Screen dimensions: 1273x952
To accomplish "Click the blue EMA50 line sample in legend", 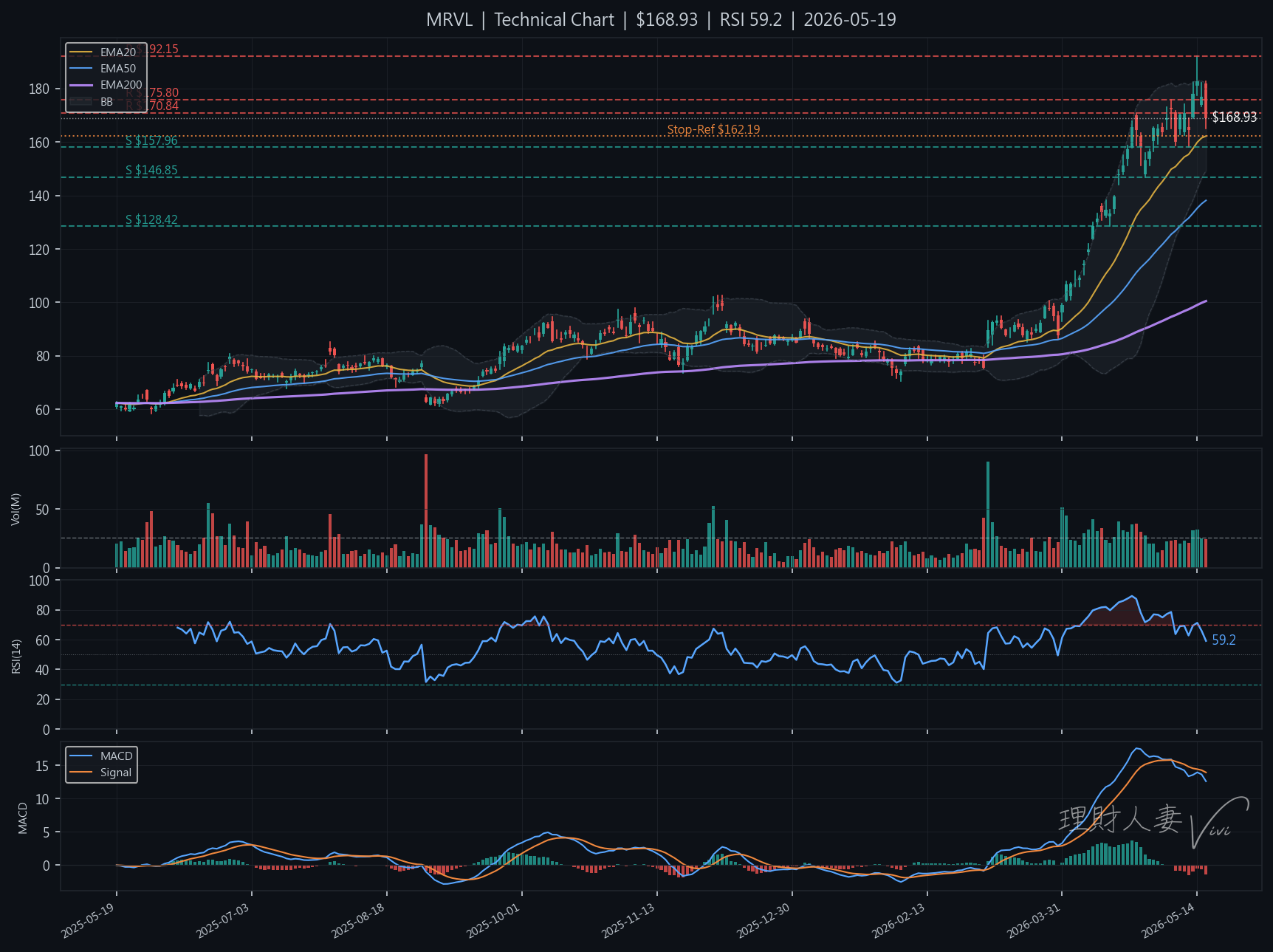I will [81, 69].
